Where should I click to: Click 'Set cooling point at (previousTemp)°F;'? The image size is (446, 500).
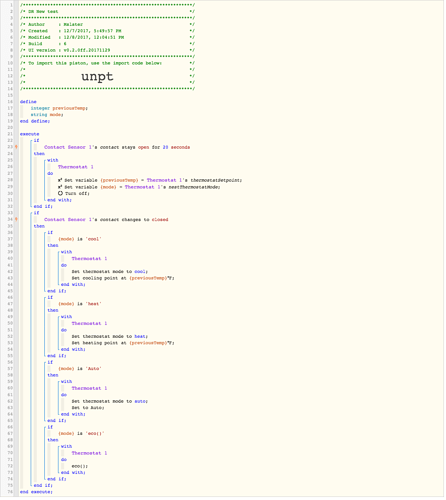pos(123,278)
